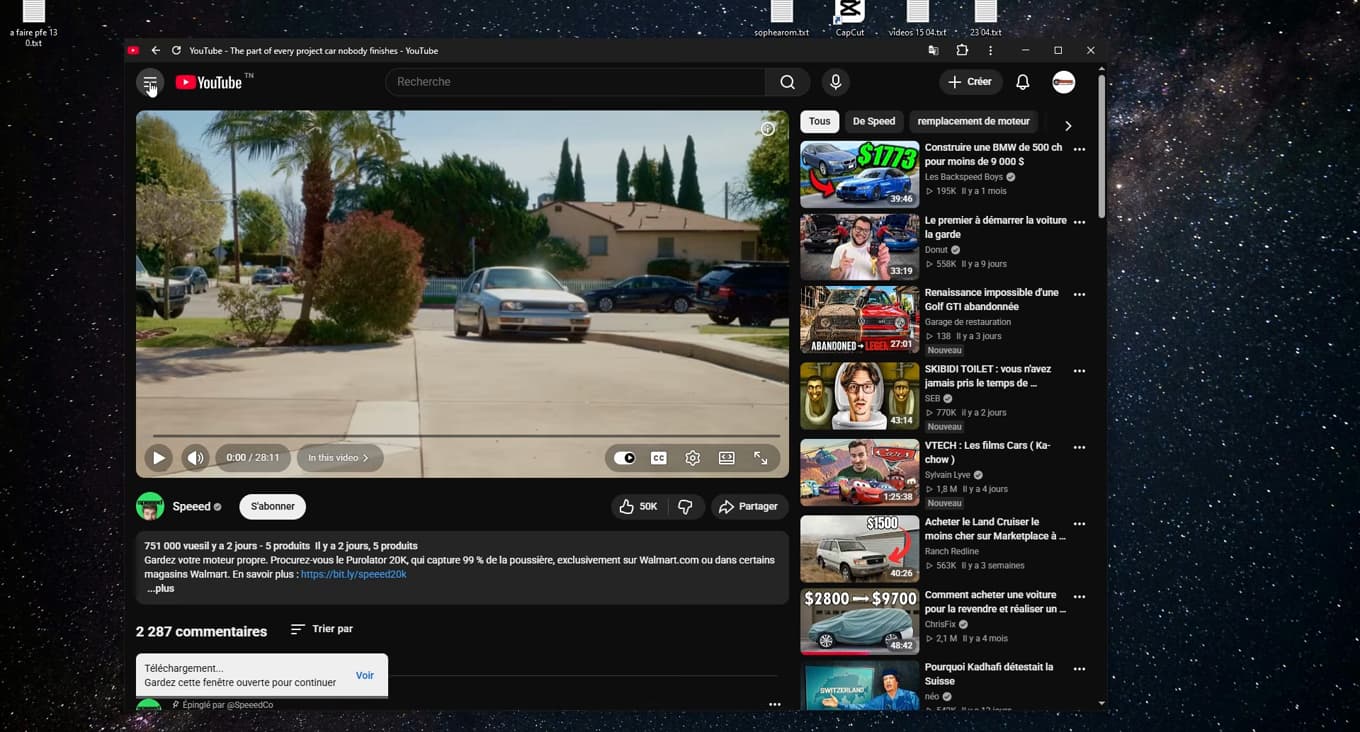Open the Land Cruiser $1500 thumbnail

pyautogui.click(x=860, y=549)
